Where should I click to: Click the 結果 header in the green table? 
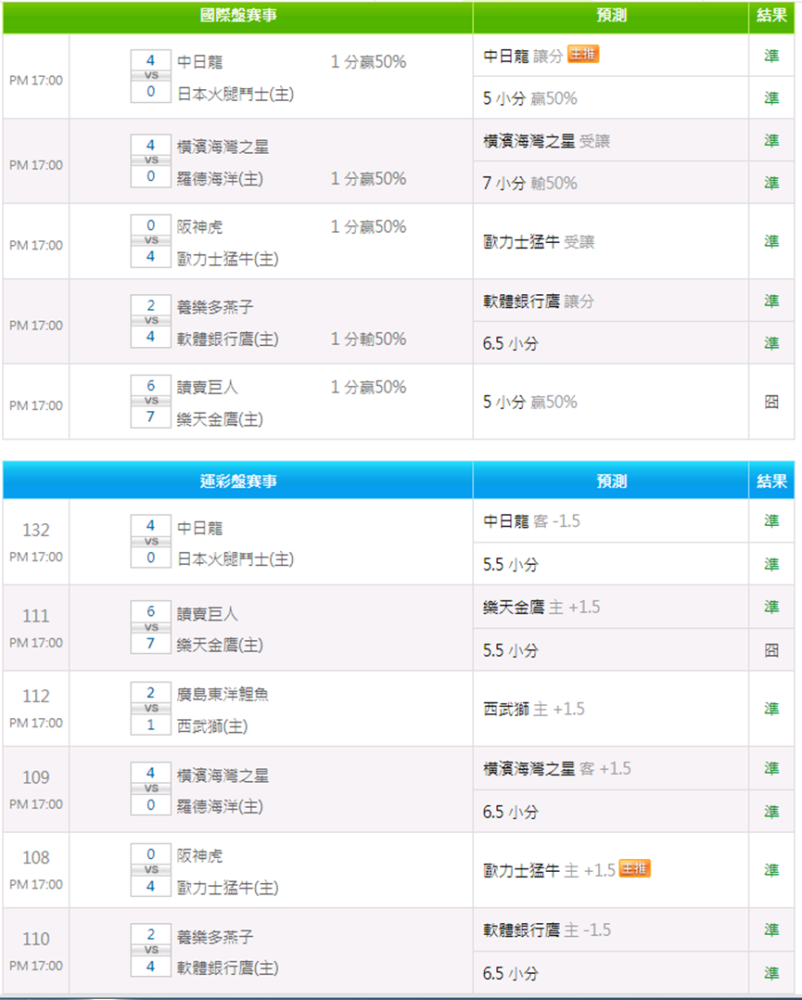point(771,16)
